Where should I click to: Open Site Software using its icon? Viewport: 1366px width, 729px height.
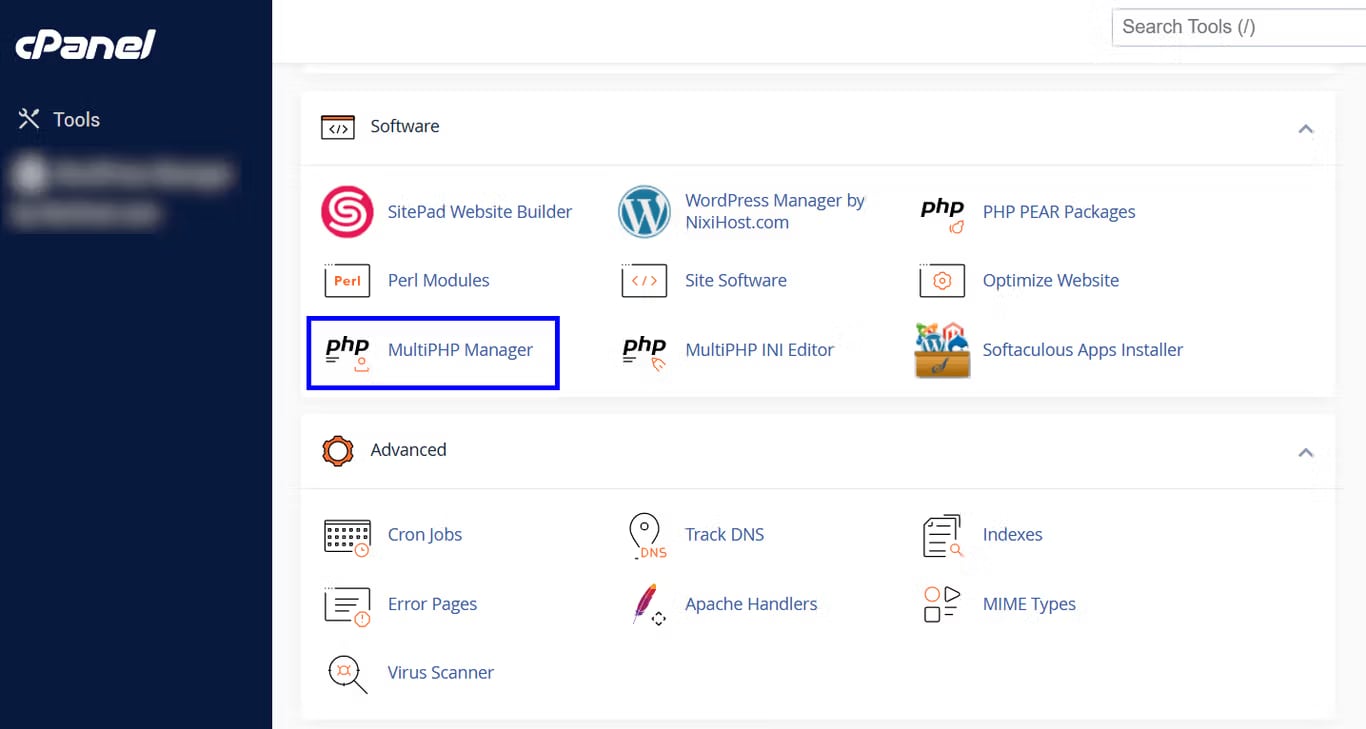644,281
